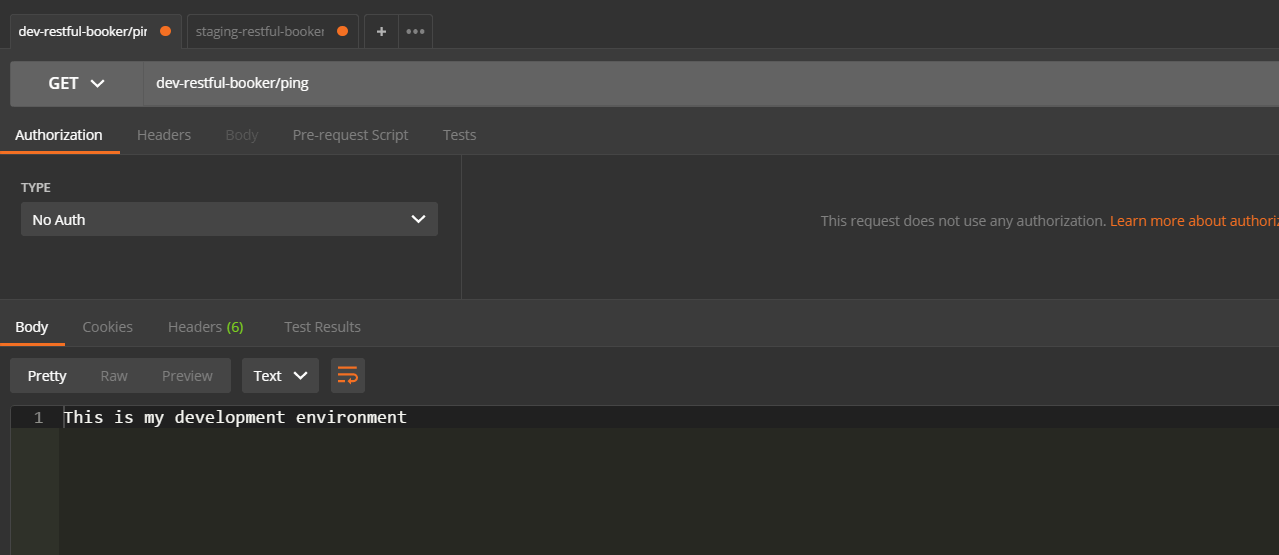
Task: Expand the No Auth type dropdown
Action: tap(229, 220)
